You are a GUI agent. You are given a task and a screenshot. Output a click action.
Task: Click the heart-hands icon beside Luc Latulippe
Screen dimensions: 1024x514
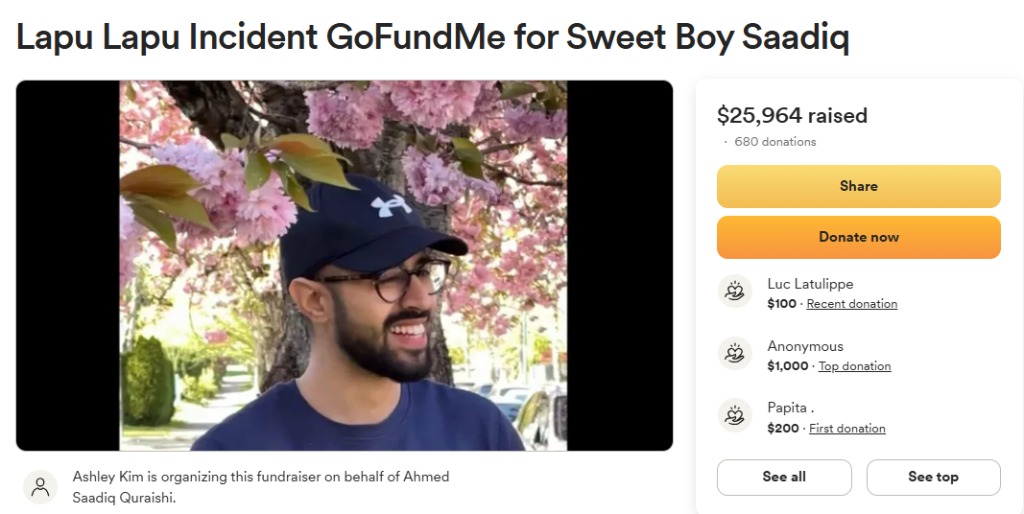(x=735, y=291)
